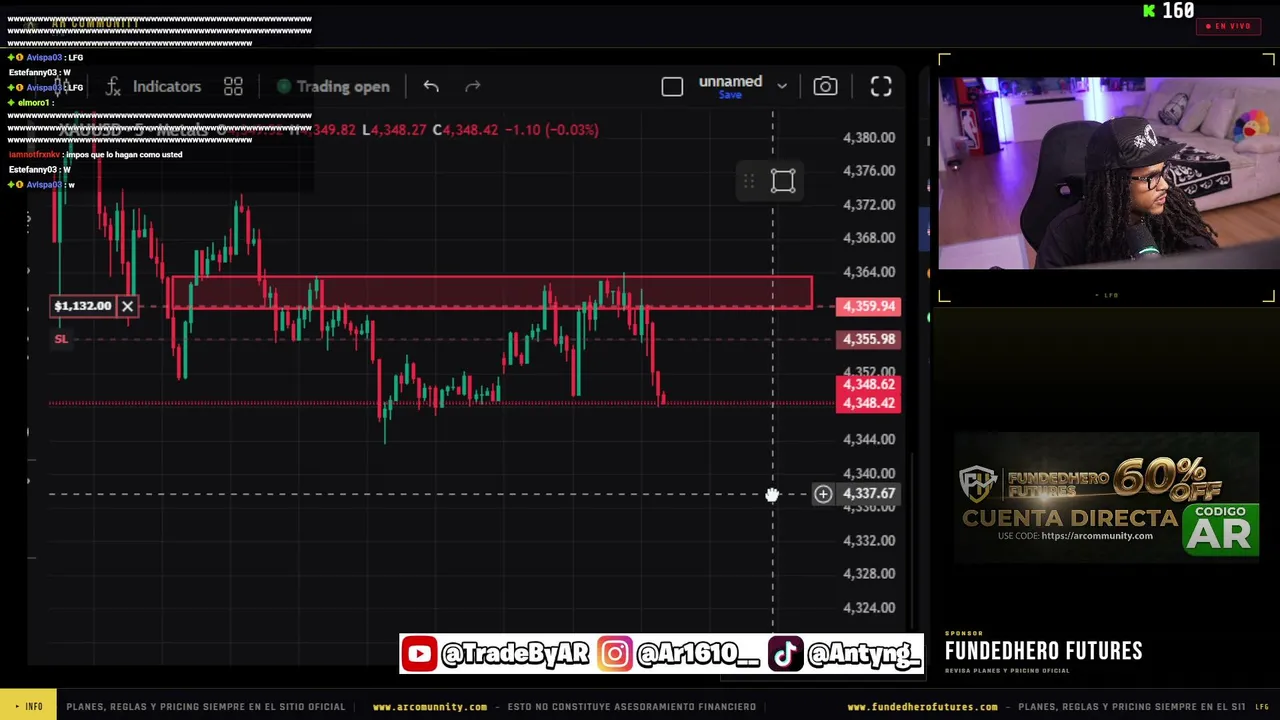Click the Save link under unnamed
This screenshot has width=1280, height=720.
[730, 95]
